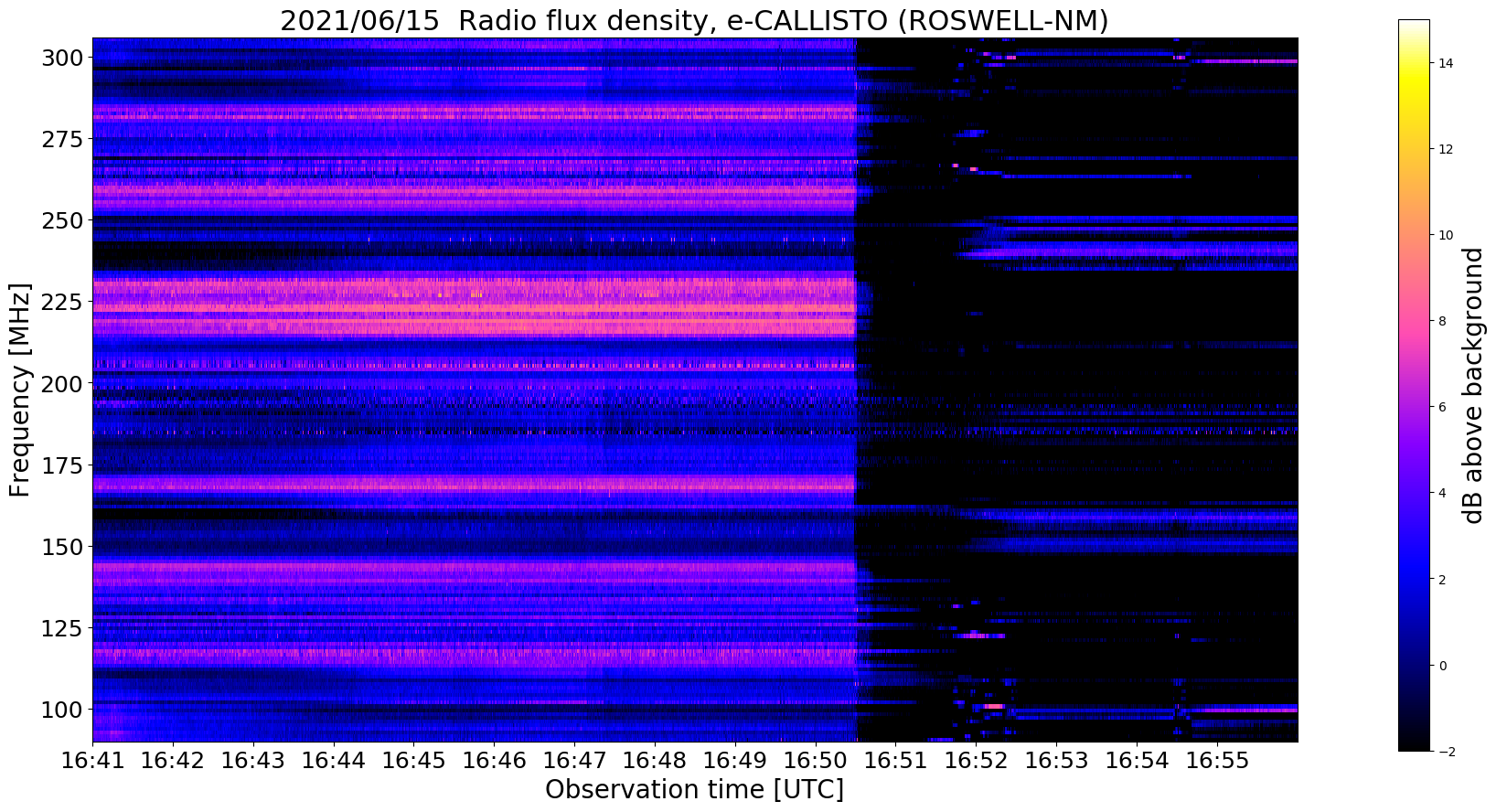The height and width of the screenshot is (812, 1496).
Task: Select the 16:47 time tick label
Action: (574, 761)
